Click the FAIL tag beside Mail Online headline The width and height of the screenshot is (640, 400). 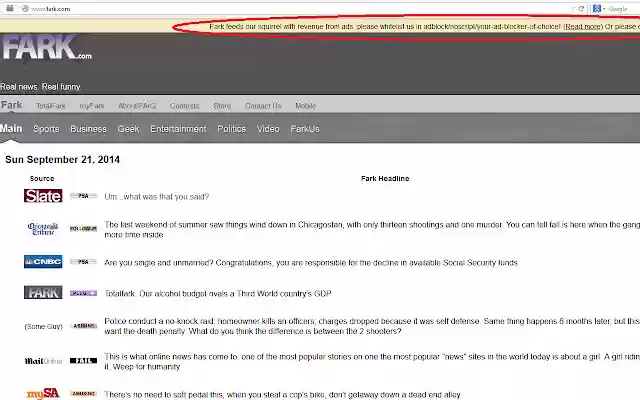[83, 360]
